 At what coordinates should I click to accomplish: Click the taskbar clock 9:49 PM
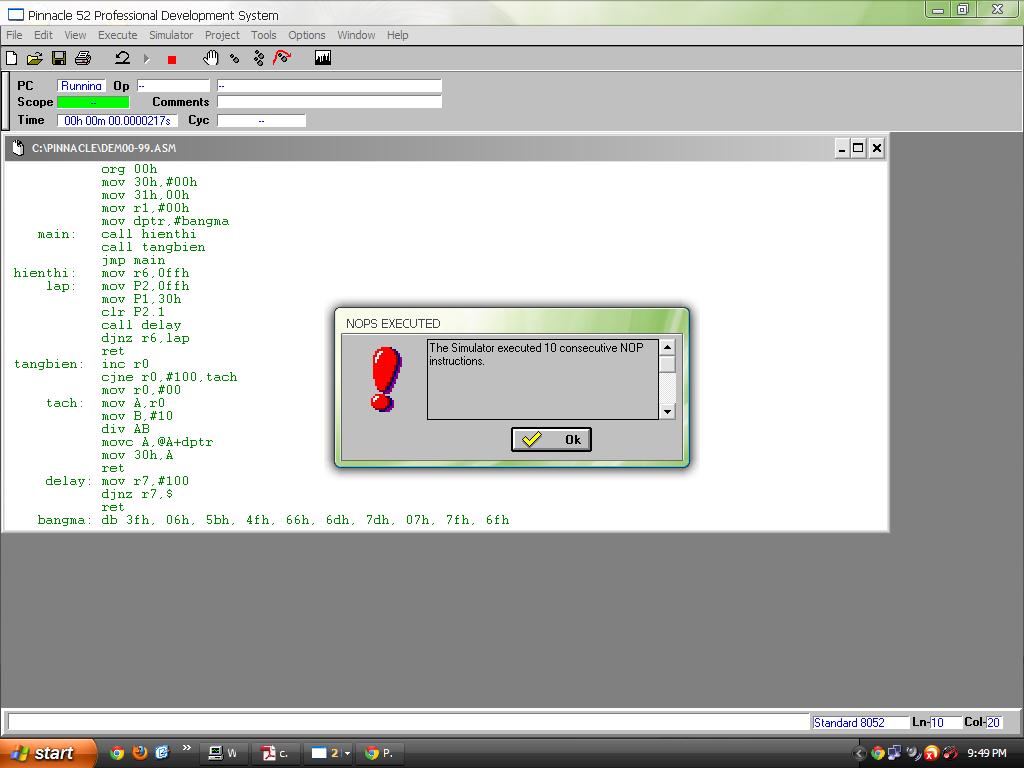point(987,753)
